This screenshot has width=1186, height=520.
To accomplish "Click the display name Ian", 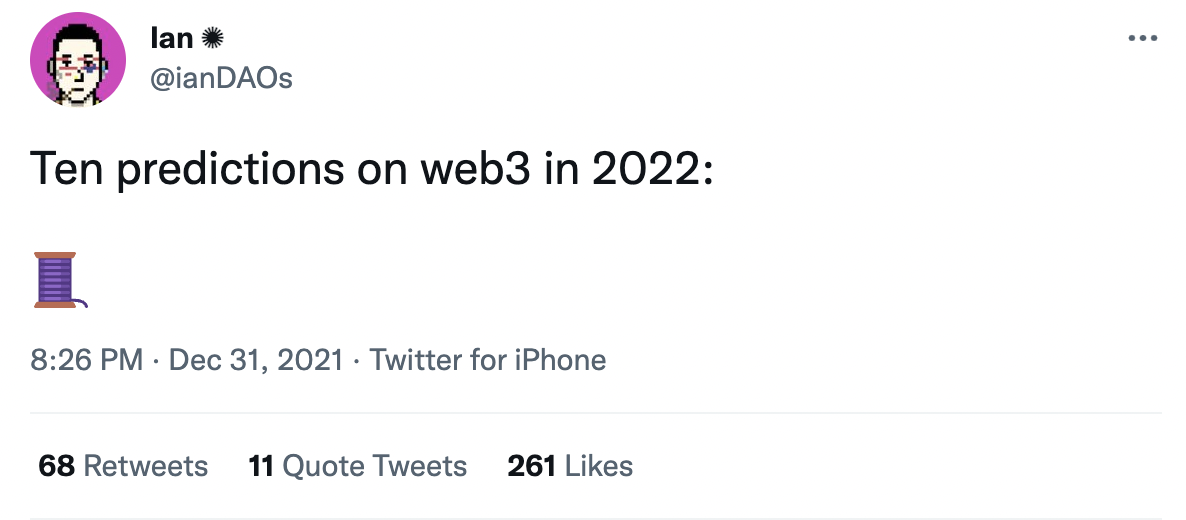I will pyautogui.click(x=171, y=38).
